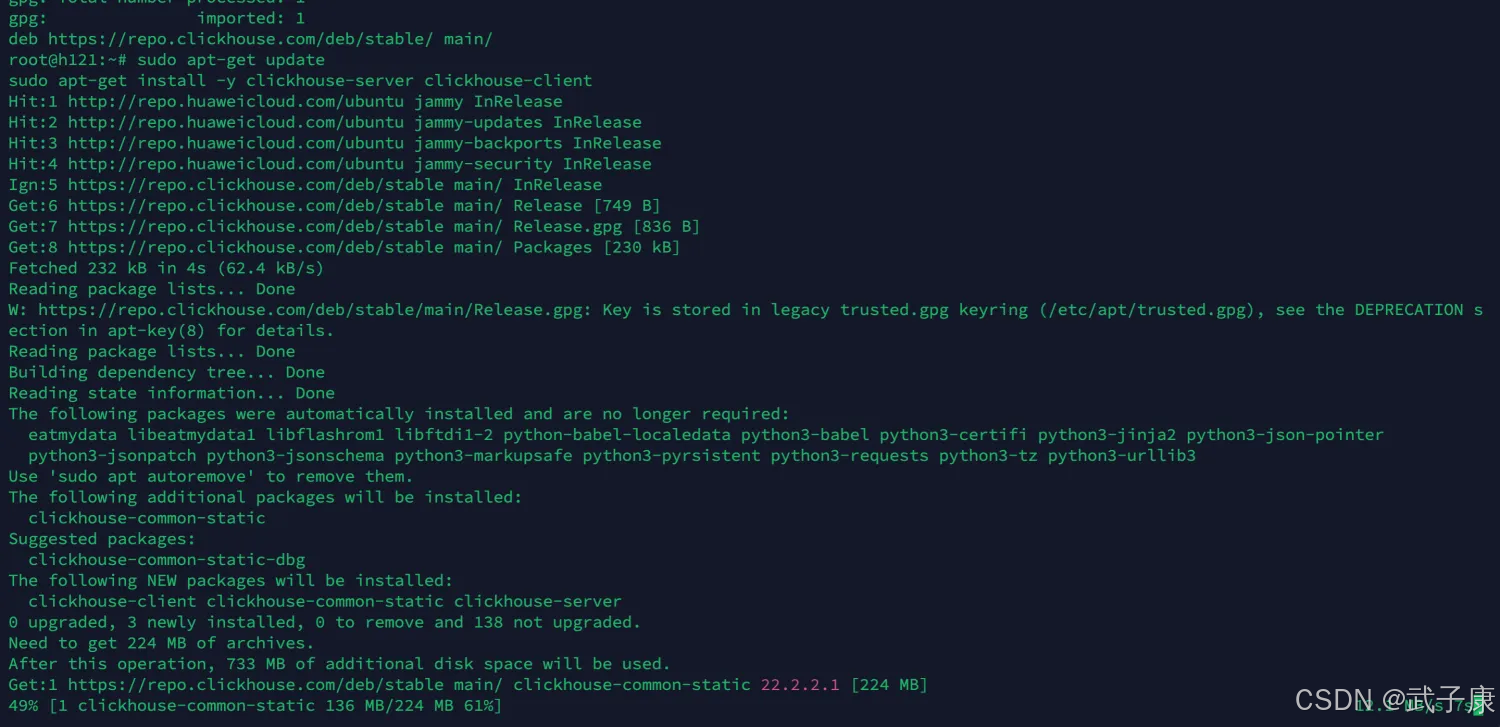Screen dimensions: 1500x727
Task: Click the apt-get install clickhouse-server command line
Action: [x=300, y=81]
